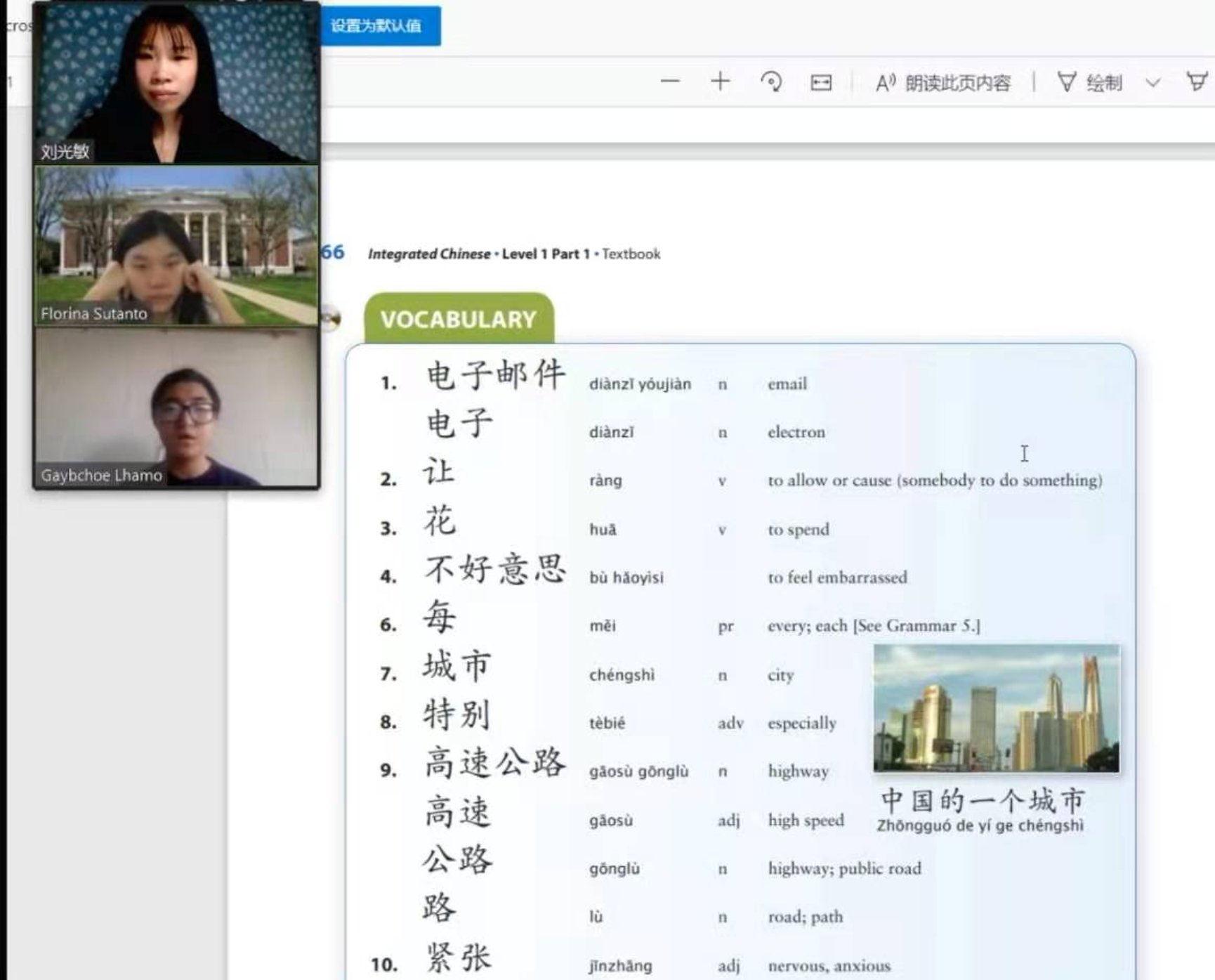Click the audio disc icon beside VOCABULARY
Screen dimensions: 1215x980
coord(331,319)
